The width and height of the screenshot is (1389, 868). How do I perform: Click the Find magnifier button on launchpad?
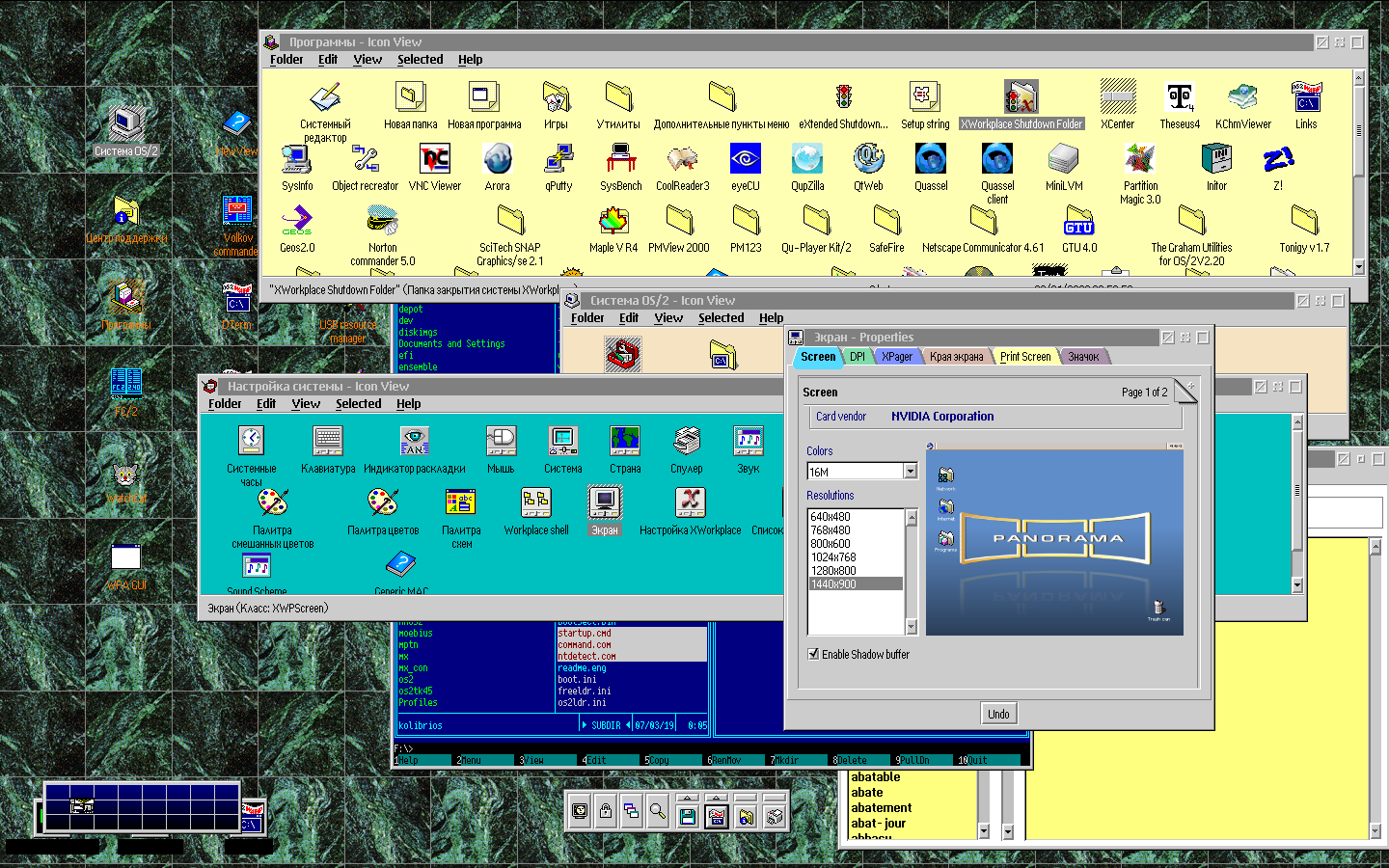tap(658, 812)
